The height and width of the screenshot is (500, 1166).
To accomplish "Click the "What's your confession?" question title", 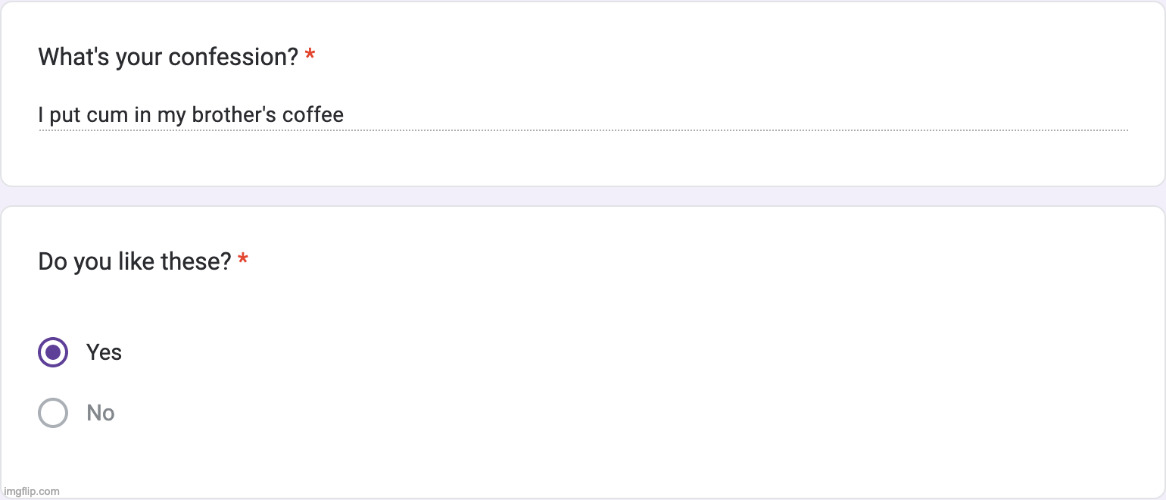I will coord(168,57).
